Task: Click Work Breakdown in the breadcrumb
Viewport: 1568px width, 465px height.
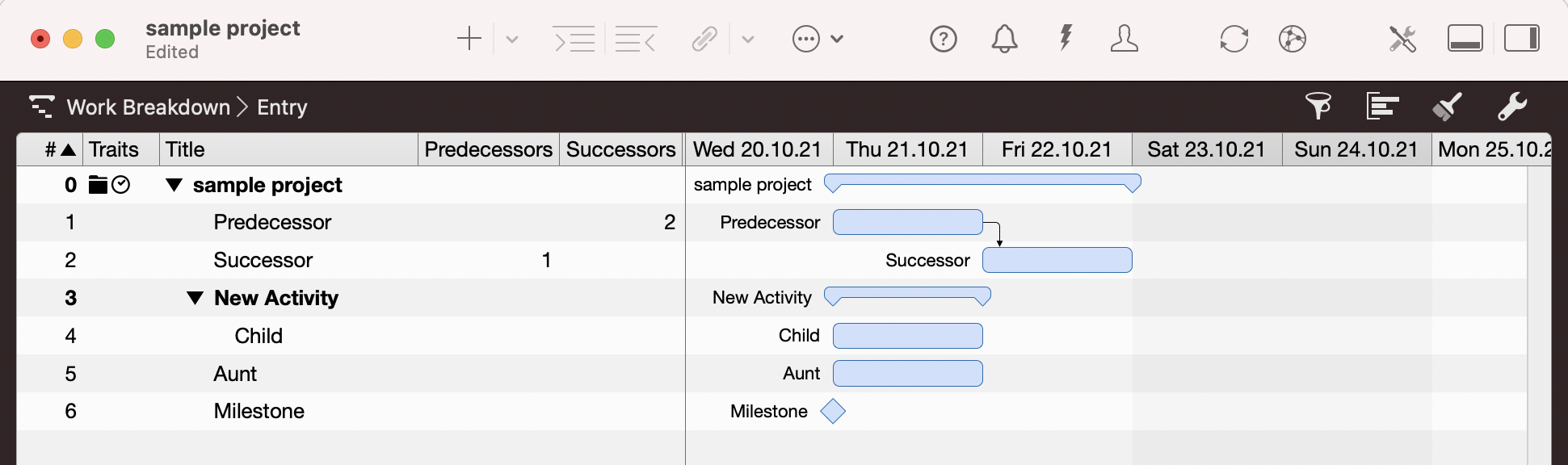Action: [x=149, y=107]
